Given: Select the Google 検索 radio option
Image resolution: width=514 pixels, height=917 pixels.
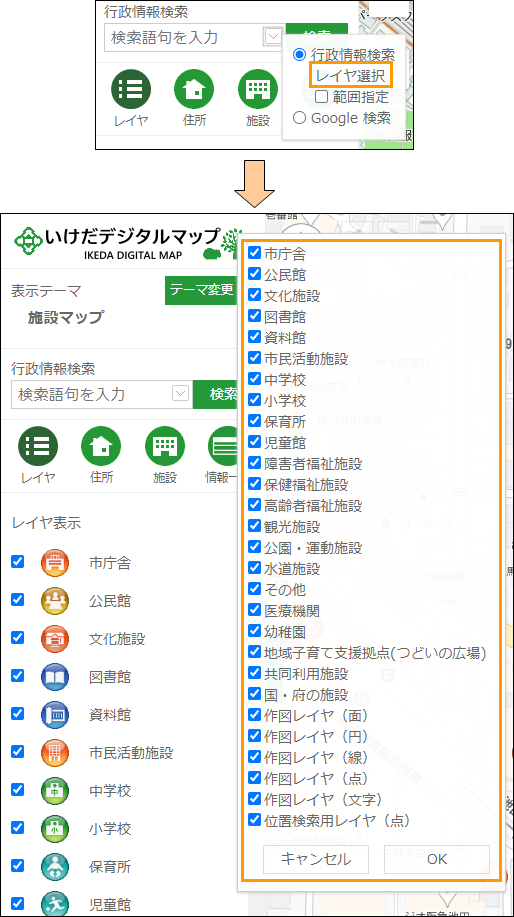Looking at the screenshot, I should (x=299, y=118).
